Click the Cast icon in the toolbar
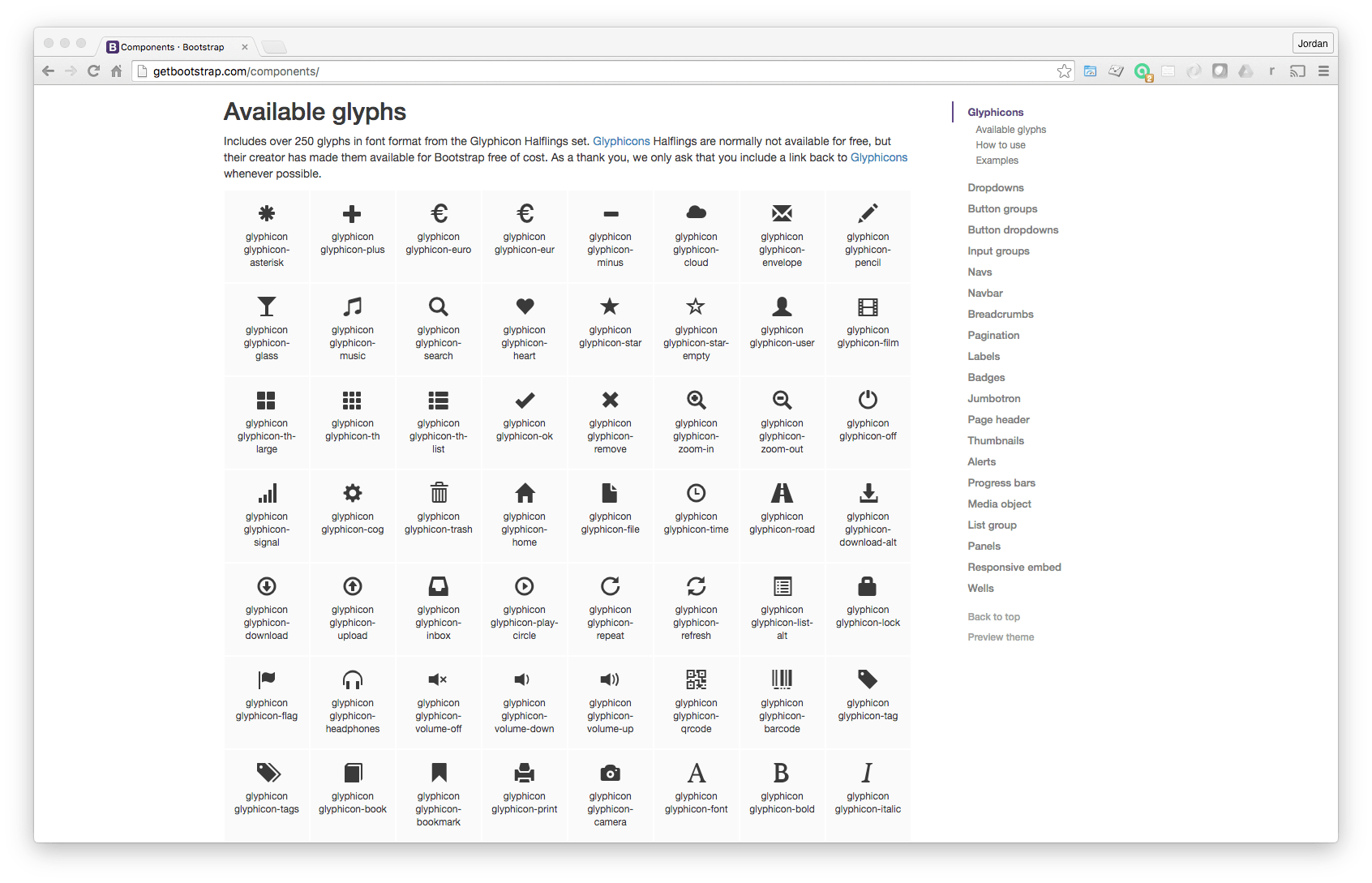This screenshot has height=883, width=1372. click(x=1297, y=71)
